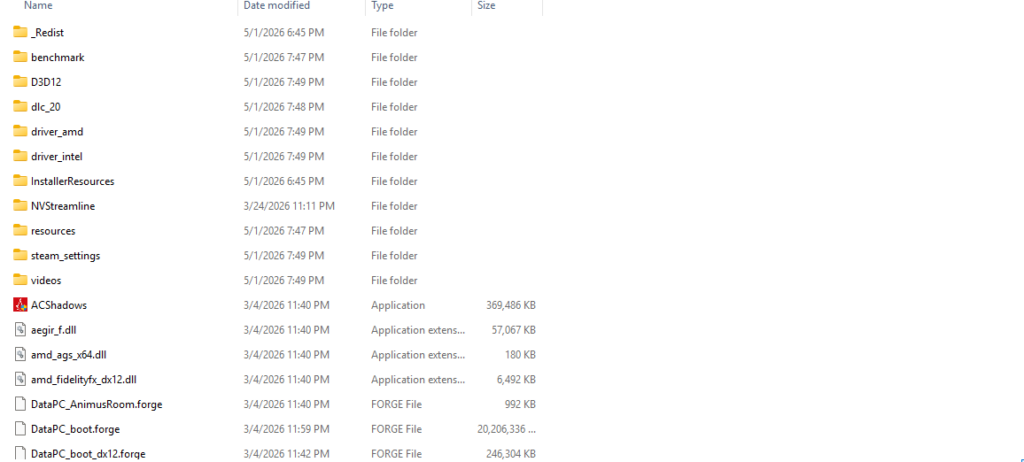Click the folder name driver_amd

57,131
